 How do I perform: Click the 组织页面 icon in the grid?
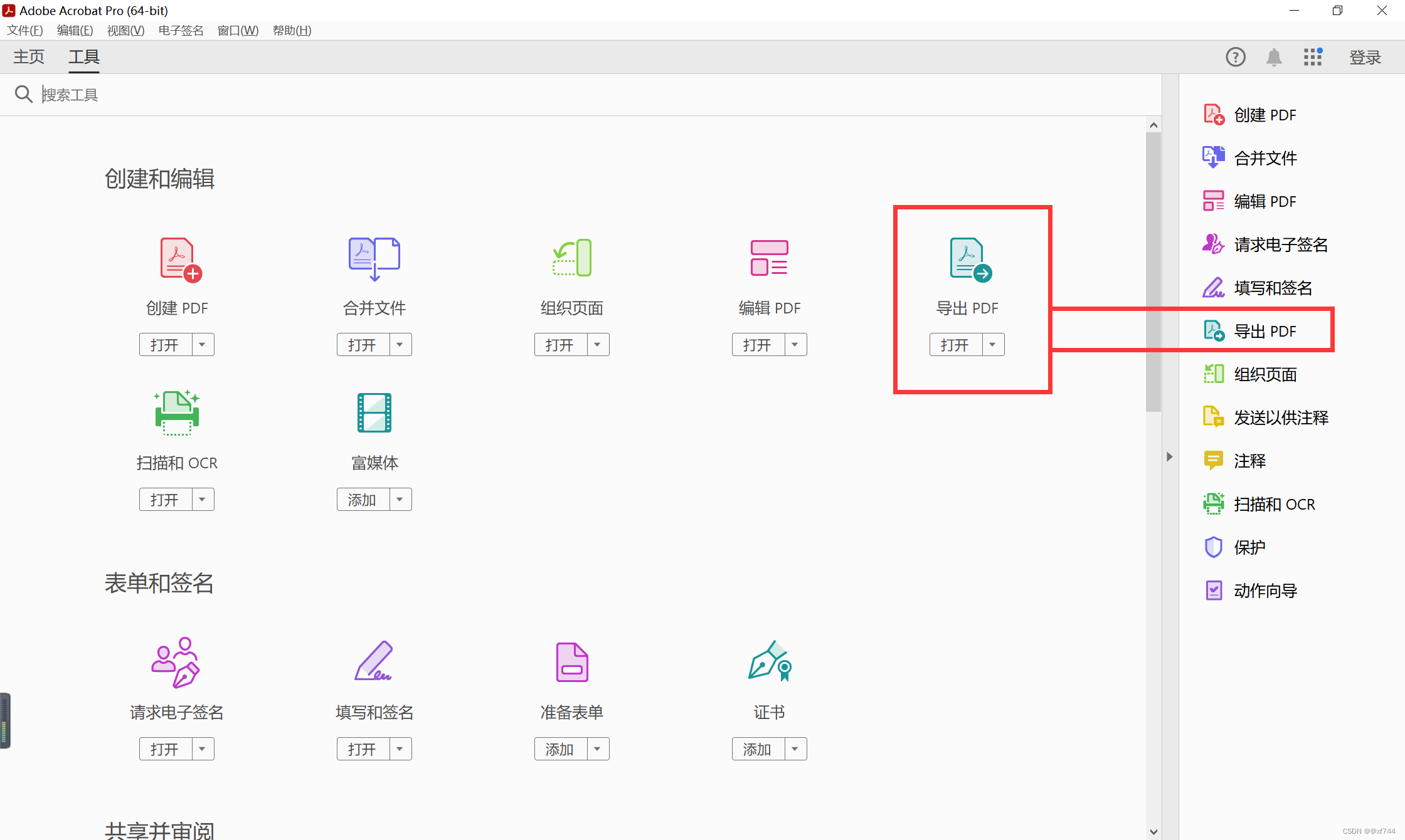[571, 258]
